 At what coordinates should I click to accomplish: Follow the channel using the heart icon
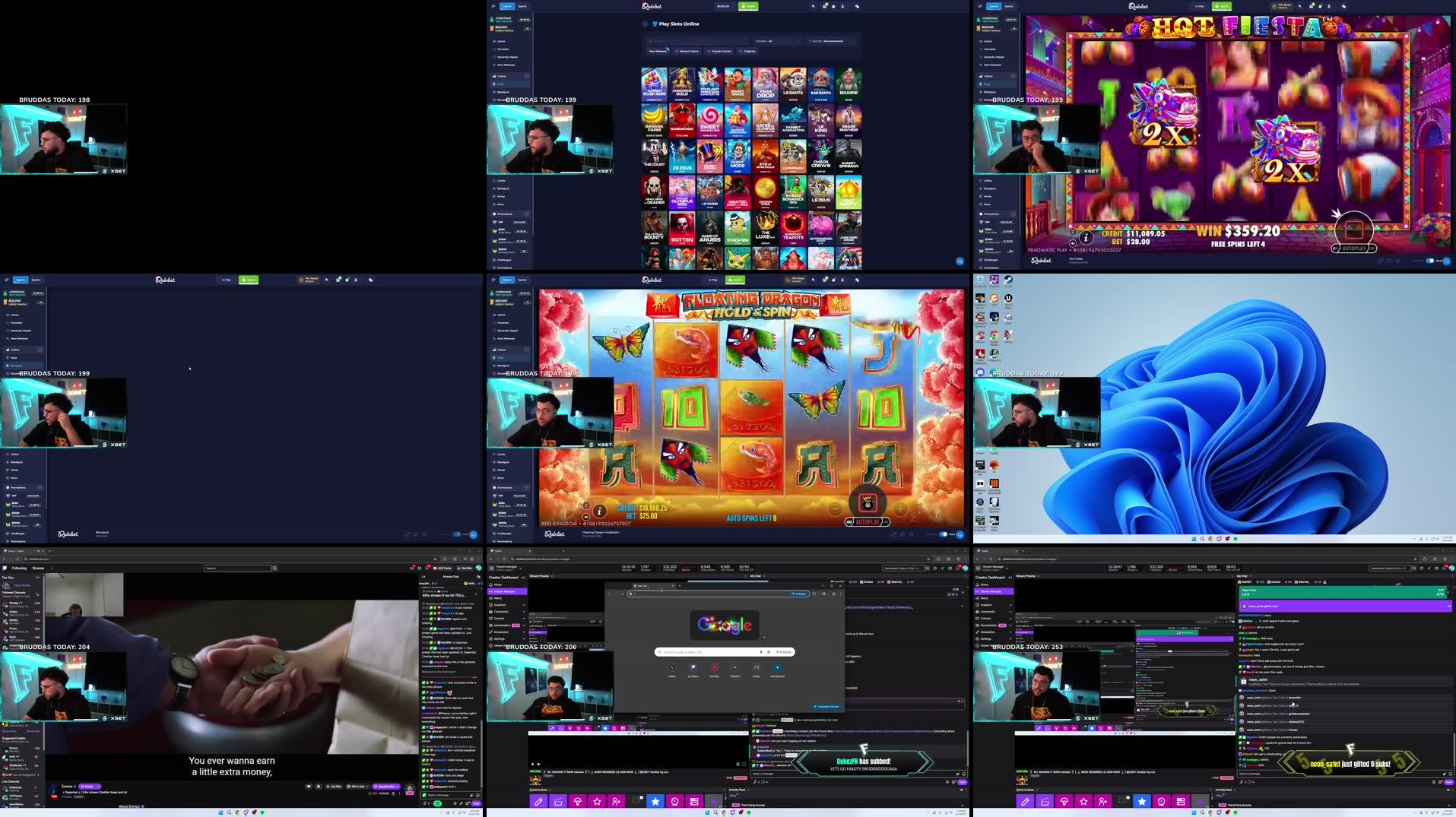point(309,787)
